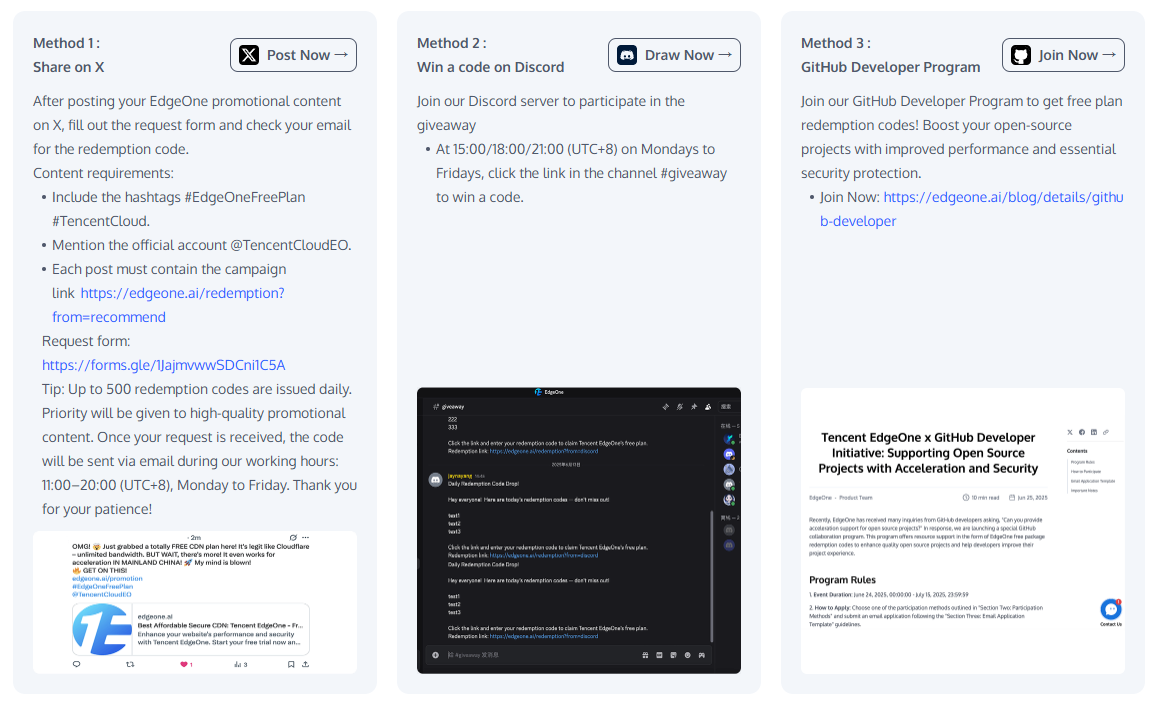
Task: Click the "Tip: Up to 500 redemption codes" paragraph
Action: coord(199,449)
